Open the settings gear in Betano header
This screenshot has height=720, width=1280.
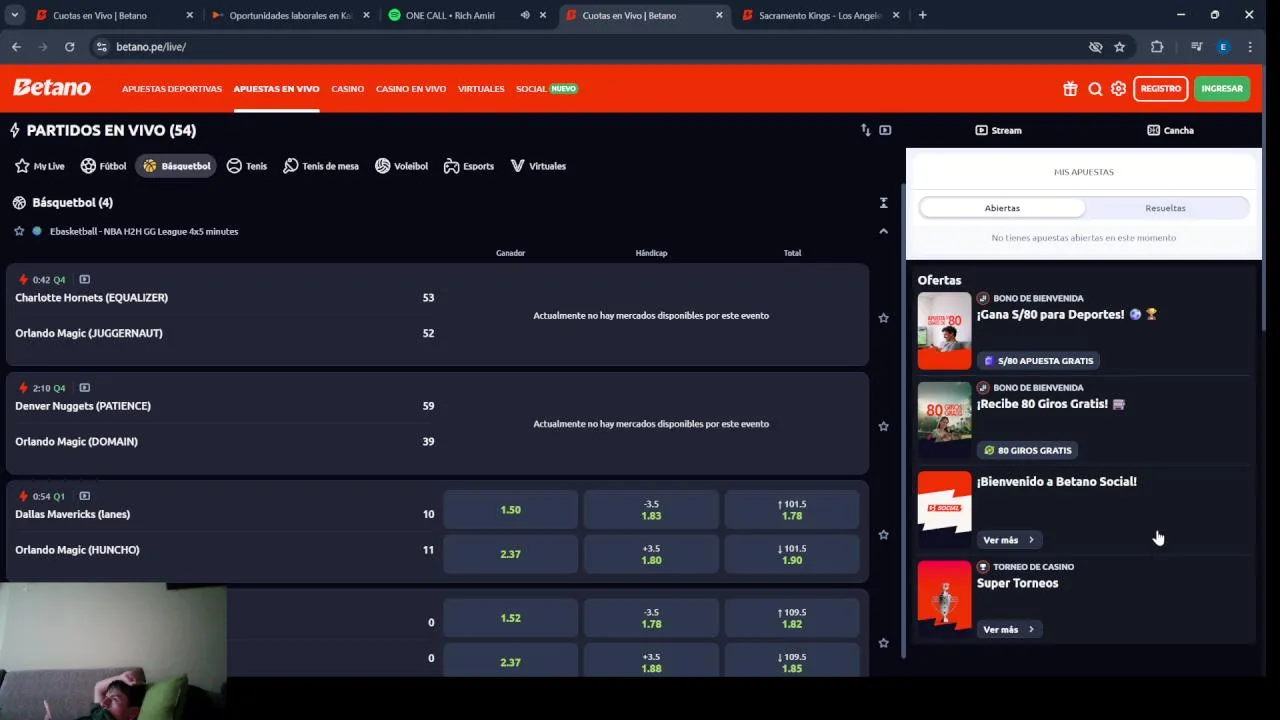[1119, 89]
